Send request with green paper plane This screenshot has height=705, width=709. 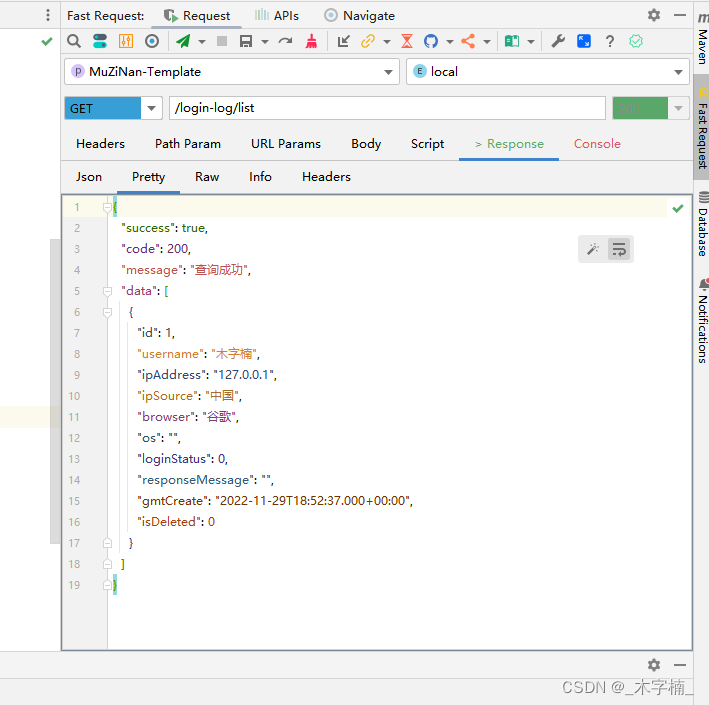[183, 41]
